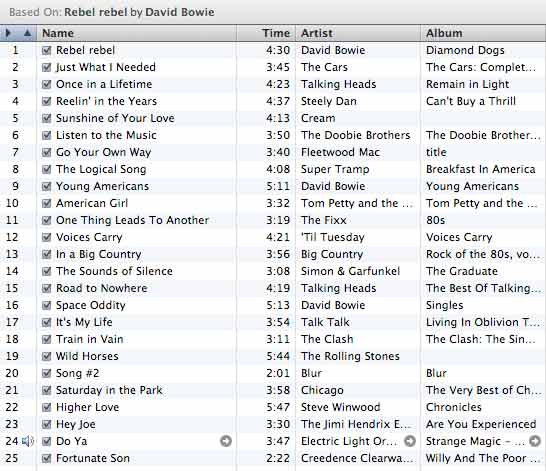Sort by the Name column header
Viewport: 546px width, 471px height.
[x=136, y=33]
